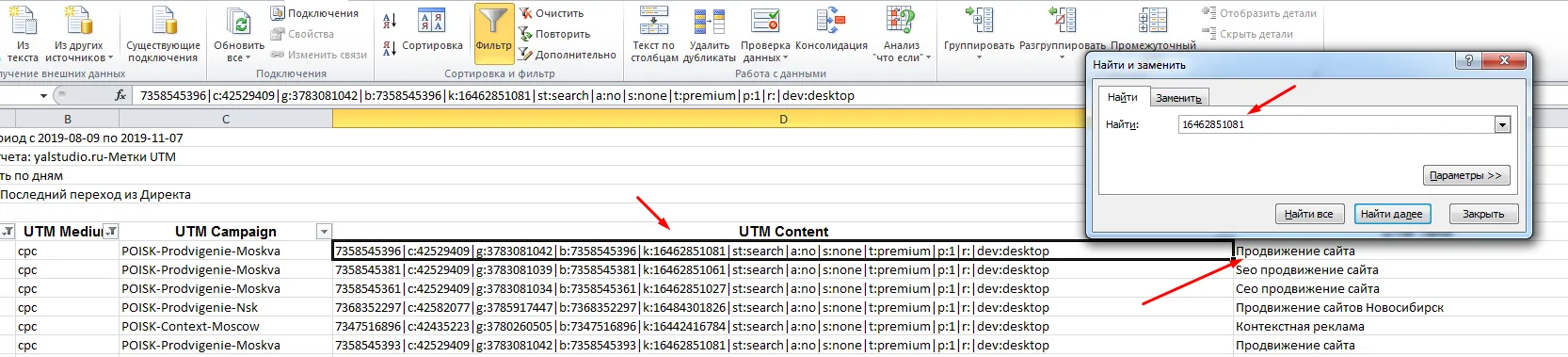1568x357 pixels.
Task: Clear filter with Очистить
Action: [x=552, y=13]
